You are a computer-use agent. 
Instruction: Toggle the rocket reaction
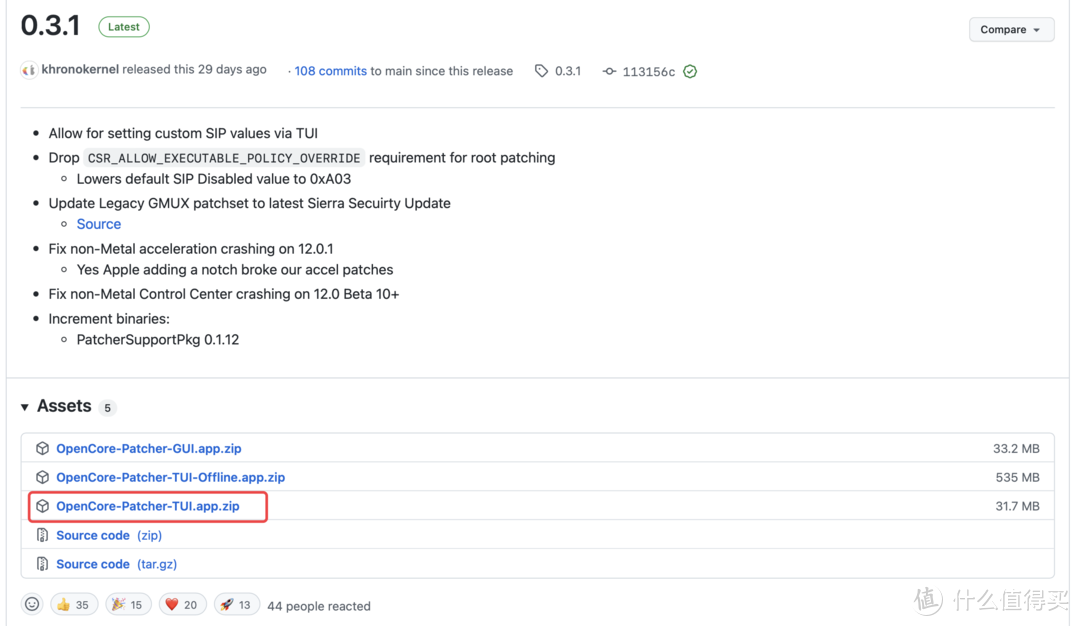[237, 605]
